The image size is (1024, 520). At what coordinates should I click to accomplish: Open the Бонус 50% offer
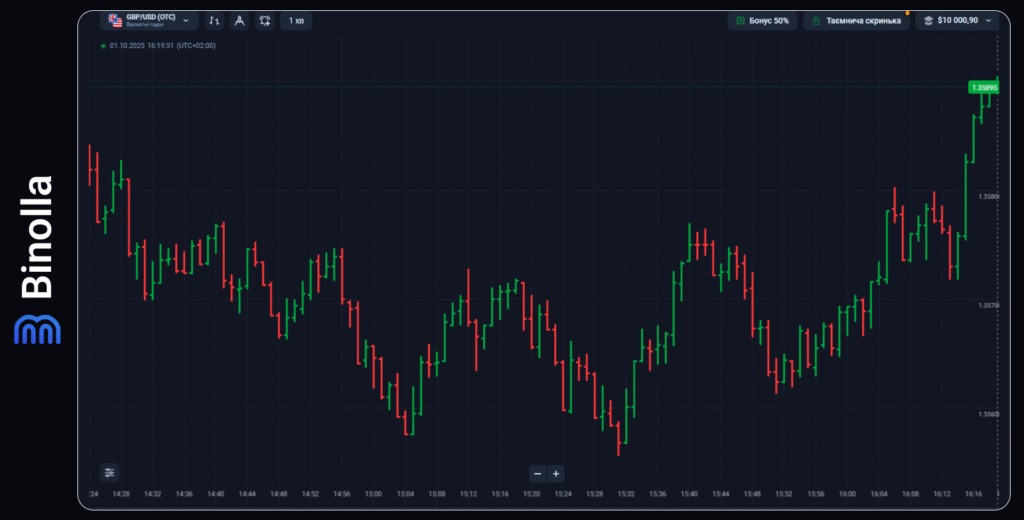pyautogui.click(x=762, y=20)
